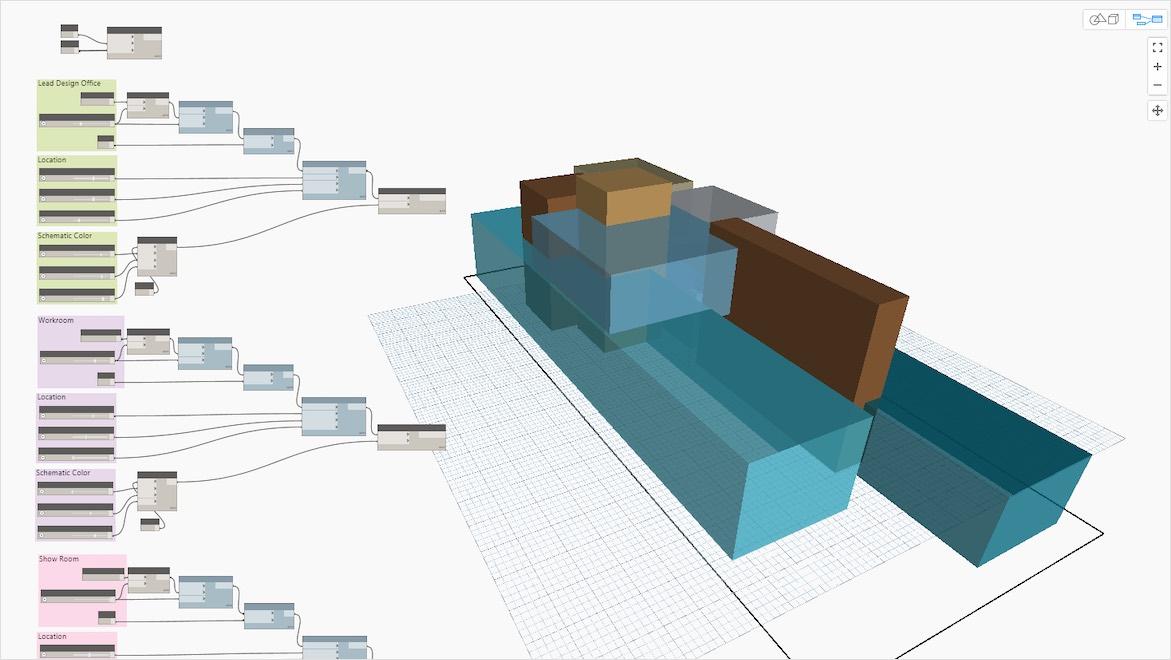Image resolution: width=1171 pixels, height=660 pixels.
Task: Select the green Location group title
Action: 52,160
